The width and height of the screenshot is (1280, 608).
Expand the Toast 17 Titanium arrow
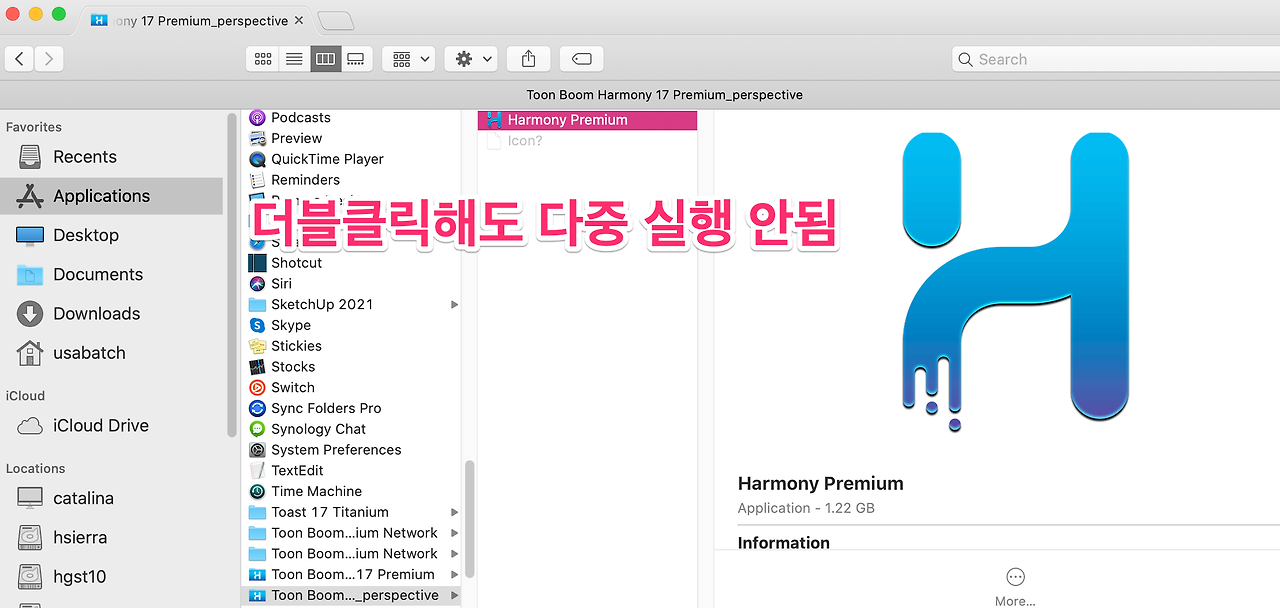[455, 512]
